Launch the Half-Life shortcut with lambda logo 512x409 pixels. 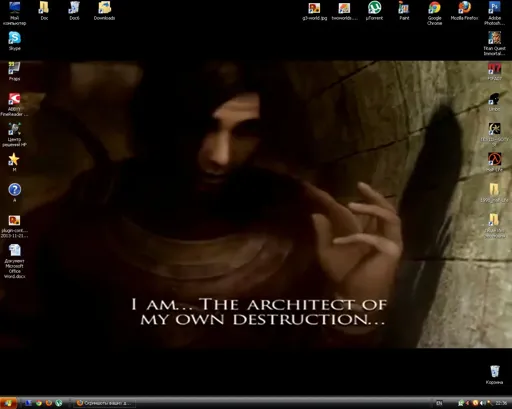tap(494, 162)
